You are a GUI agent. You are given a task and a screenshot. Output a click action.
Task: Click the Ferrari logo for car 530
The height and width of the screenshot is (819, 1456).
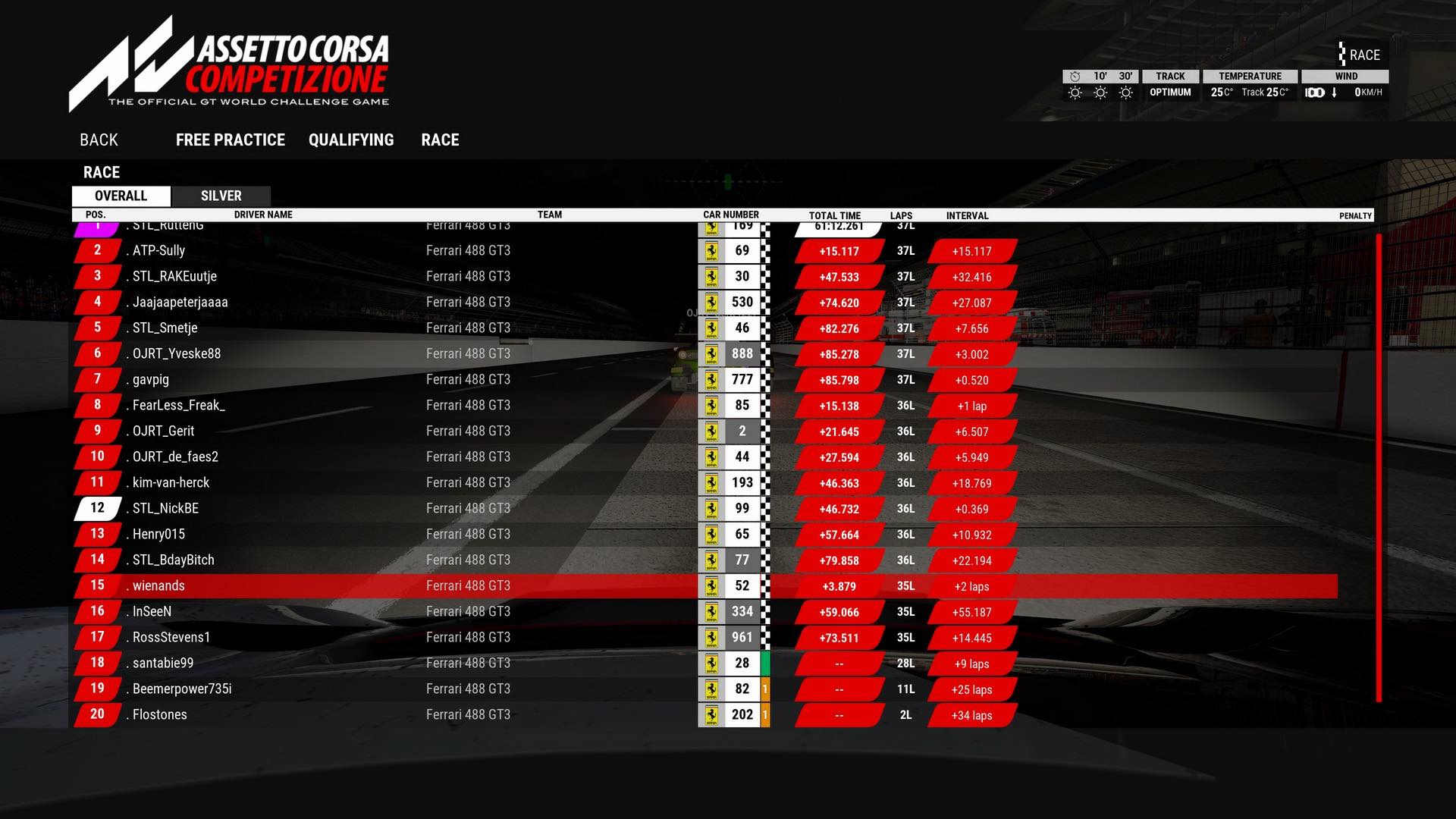[711, 303]
